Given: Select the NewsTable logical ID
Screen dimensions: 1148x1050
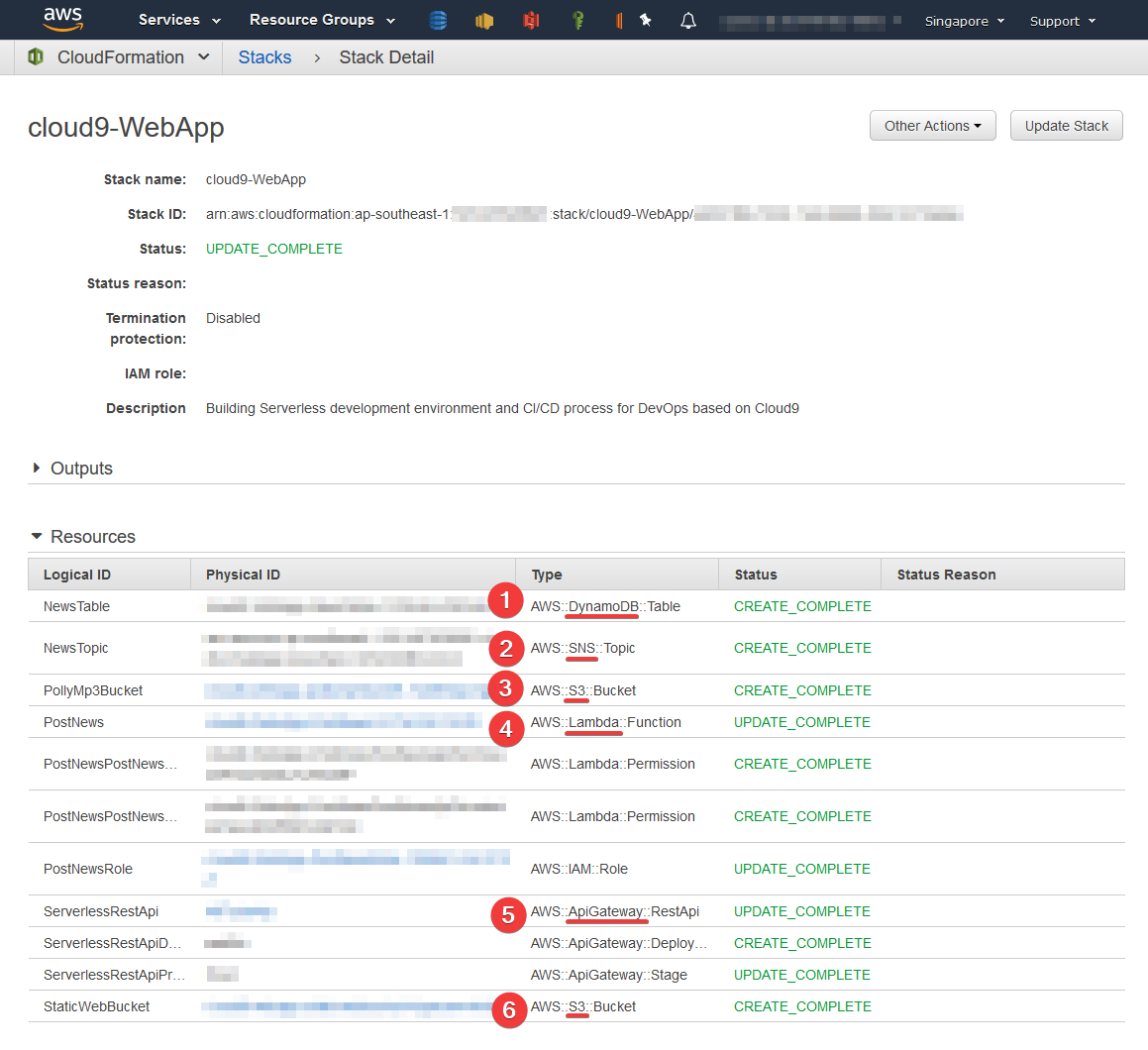Looking at the screenshot, I should coord(76,606).
